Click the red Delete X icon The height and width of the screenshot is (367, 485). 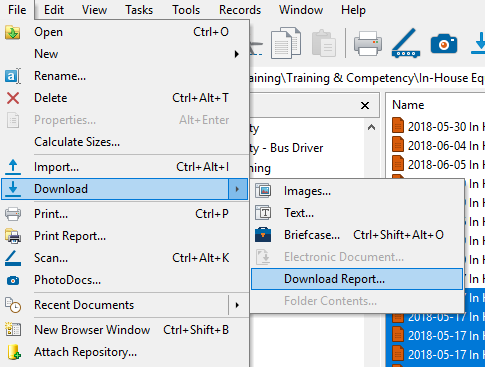click(x=13, y=98)
